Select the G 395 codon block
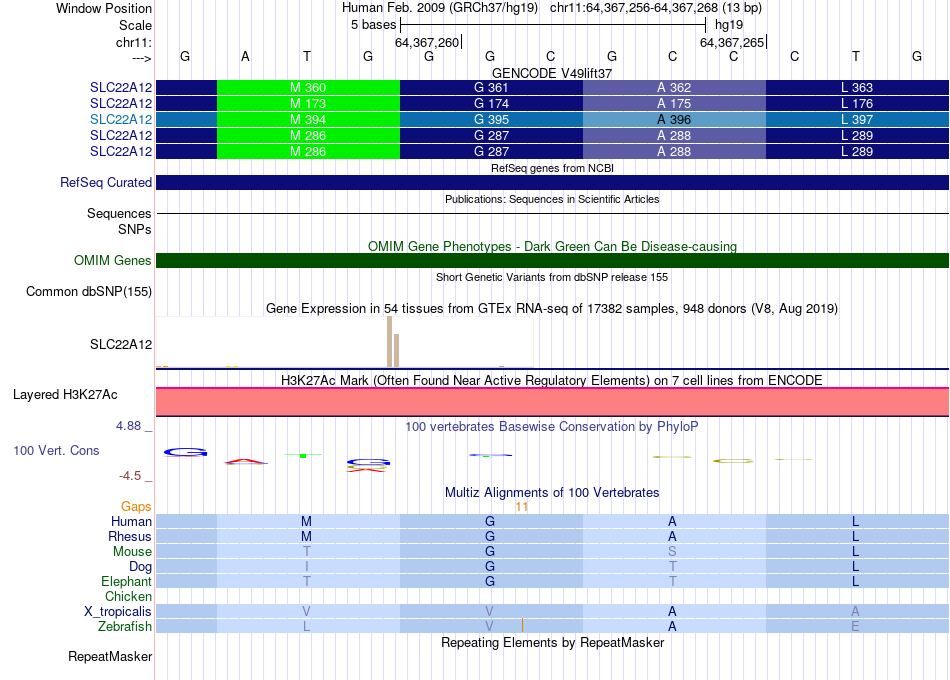The height and width of the screenshot is (680, 950). click(x=491, y=119)
